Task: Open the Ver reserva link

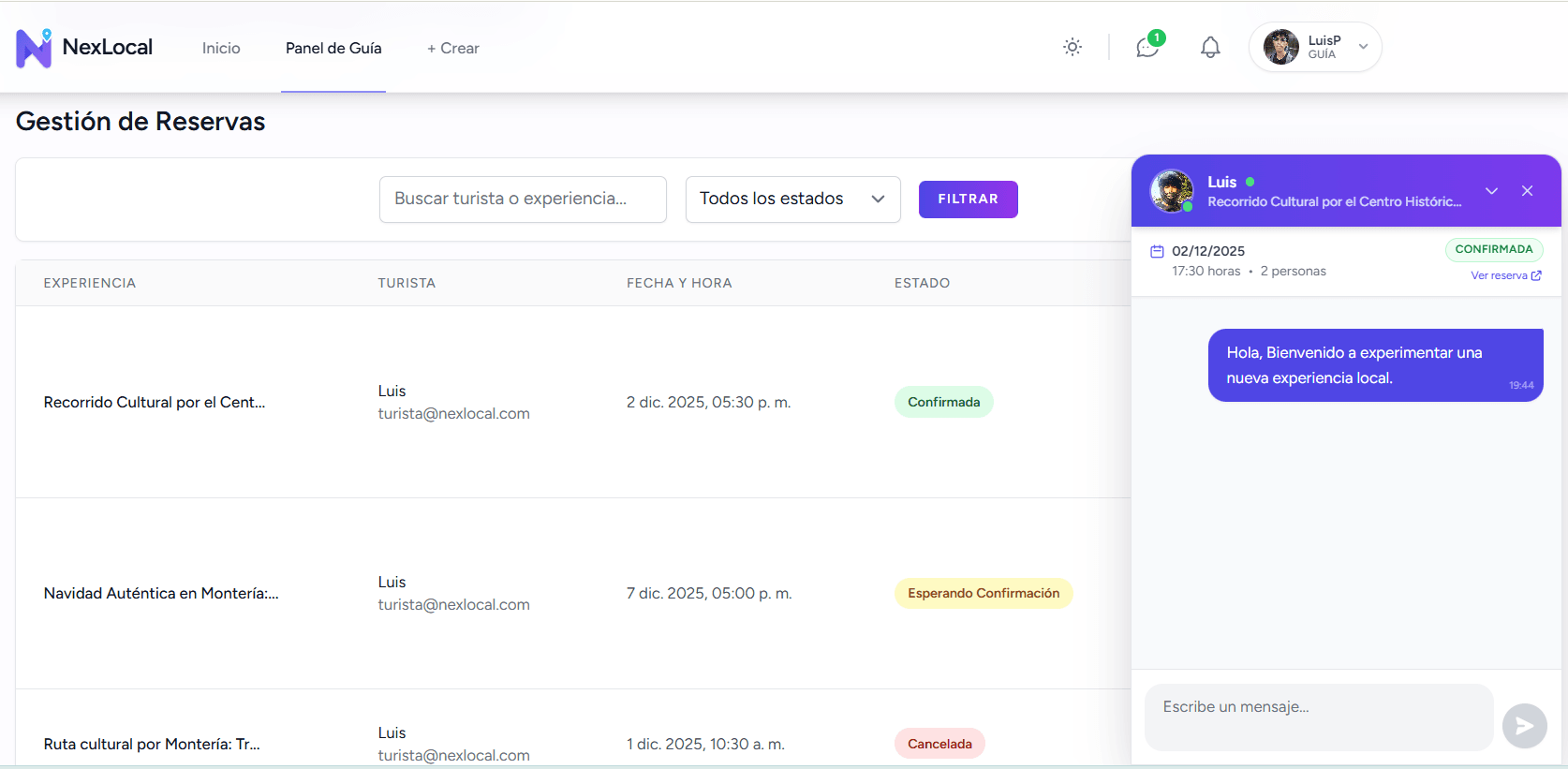Action: (x=1505, y=275)
